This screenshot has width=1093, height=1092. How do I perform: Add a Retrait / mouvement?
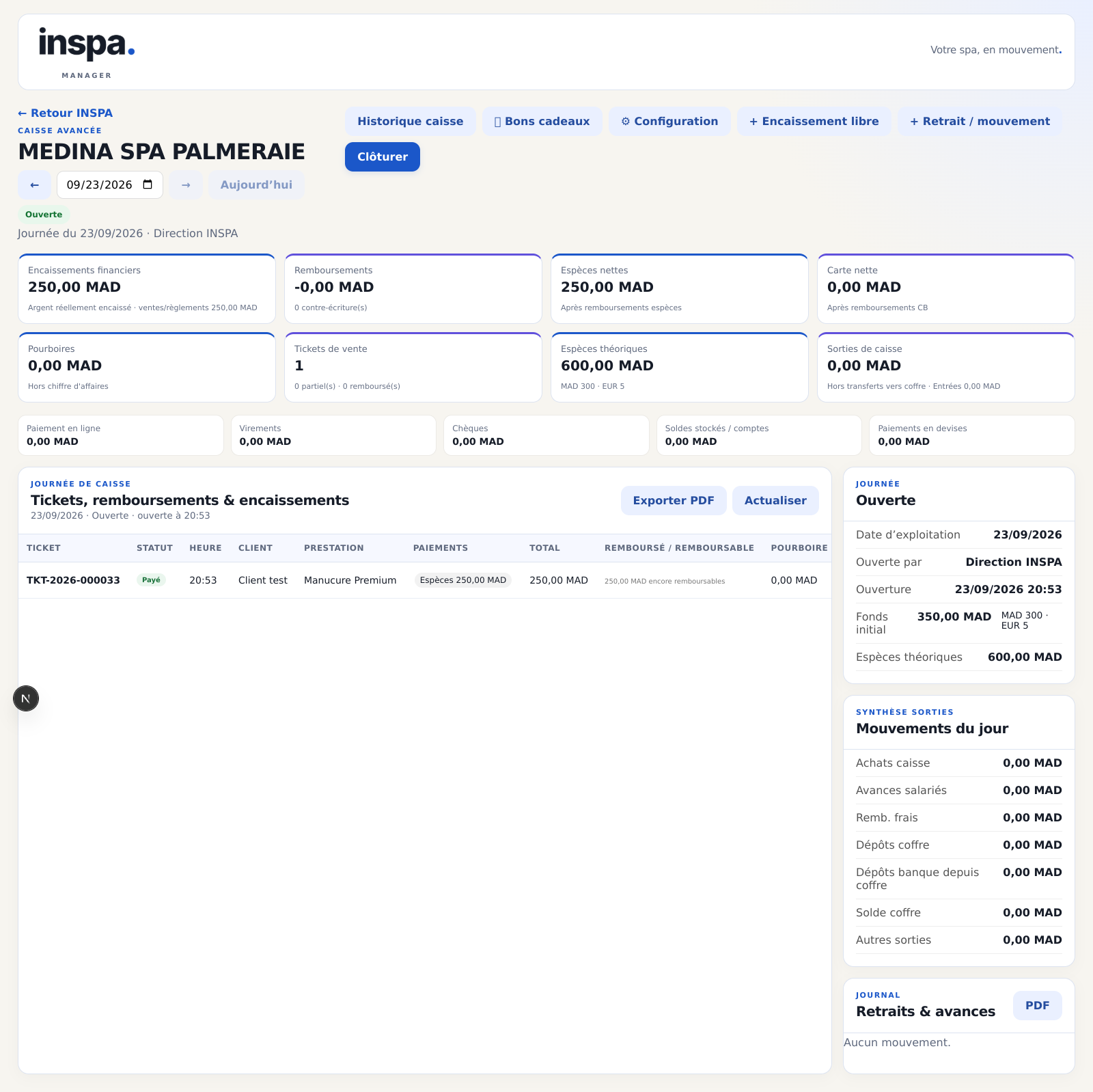(980, 121)
